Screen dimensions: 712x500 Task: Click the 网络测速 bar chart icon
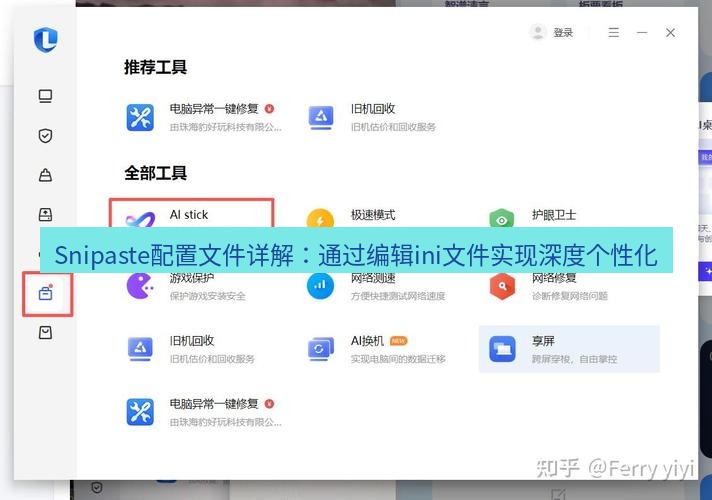321,286
